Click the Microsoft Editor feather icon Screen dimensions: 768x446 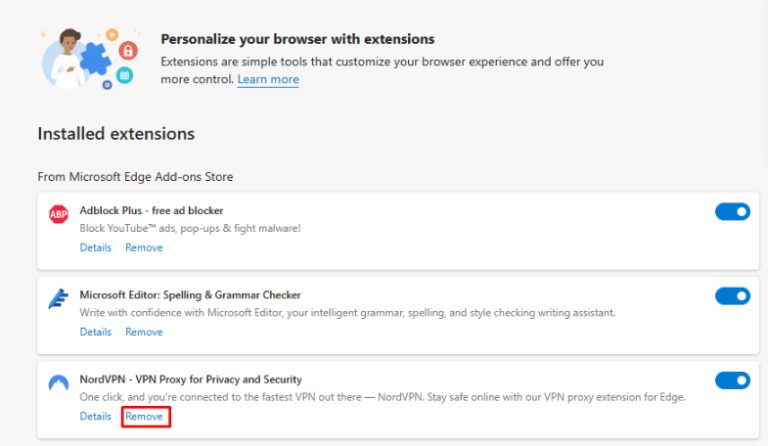[x=58, y=299]
